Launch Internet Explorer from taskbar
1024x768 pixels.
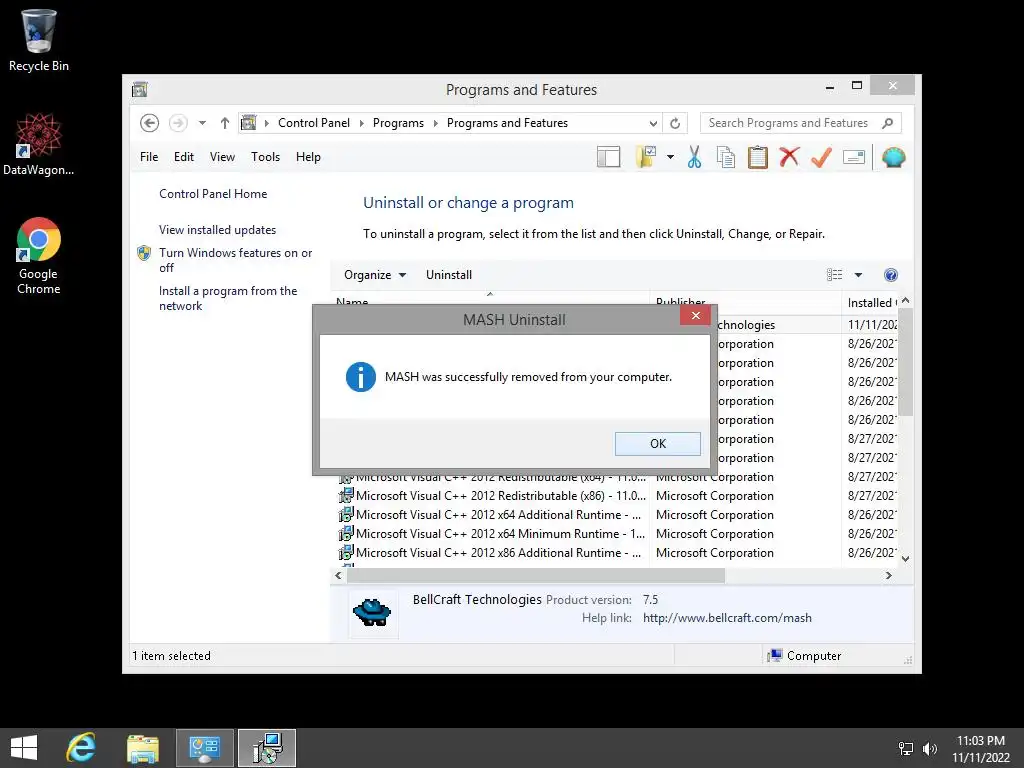click(81, 748)
